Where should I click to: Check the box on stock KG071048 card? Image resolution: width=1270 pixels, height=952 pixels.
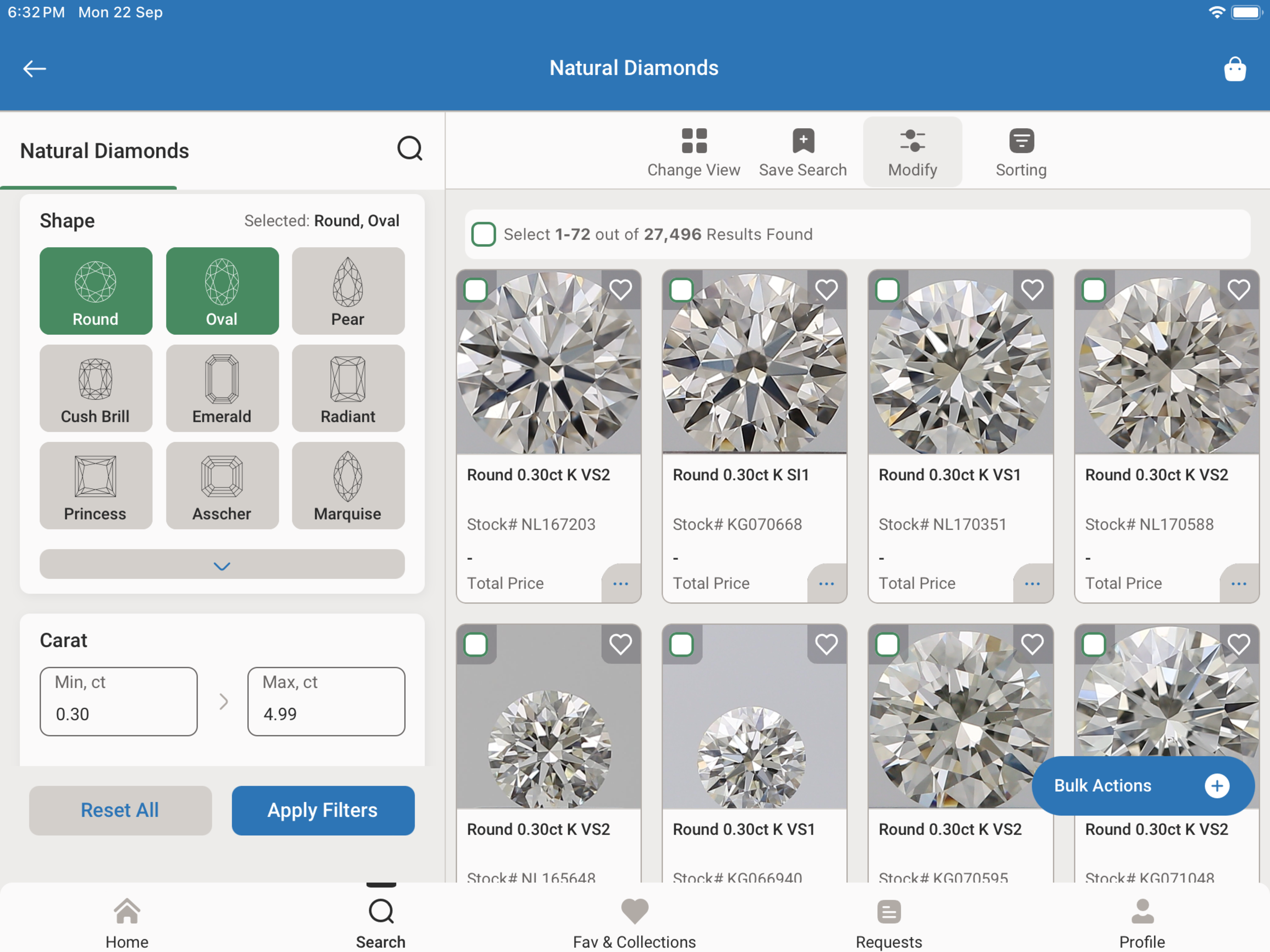1094,645
